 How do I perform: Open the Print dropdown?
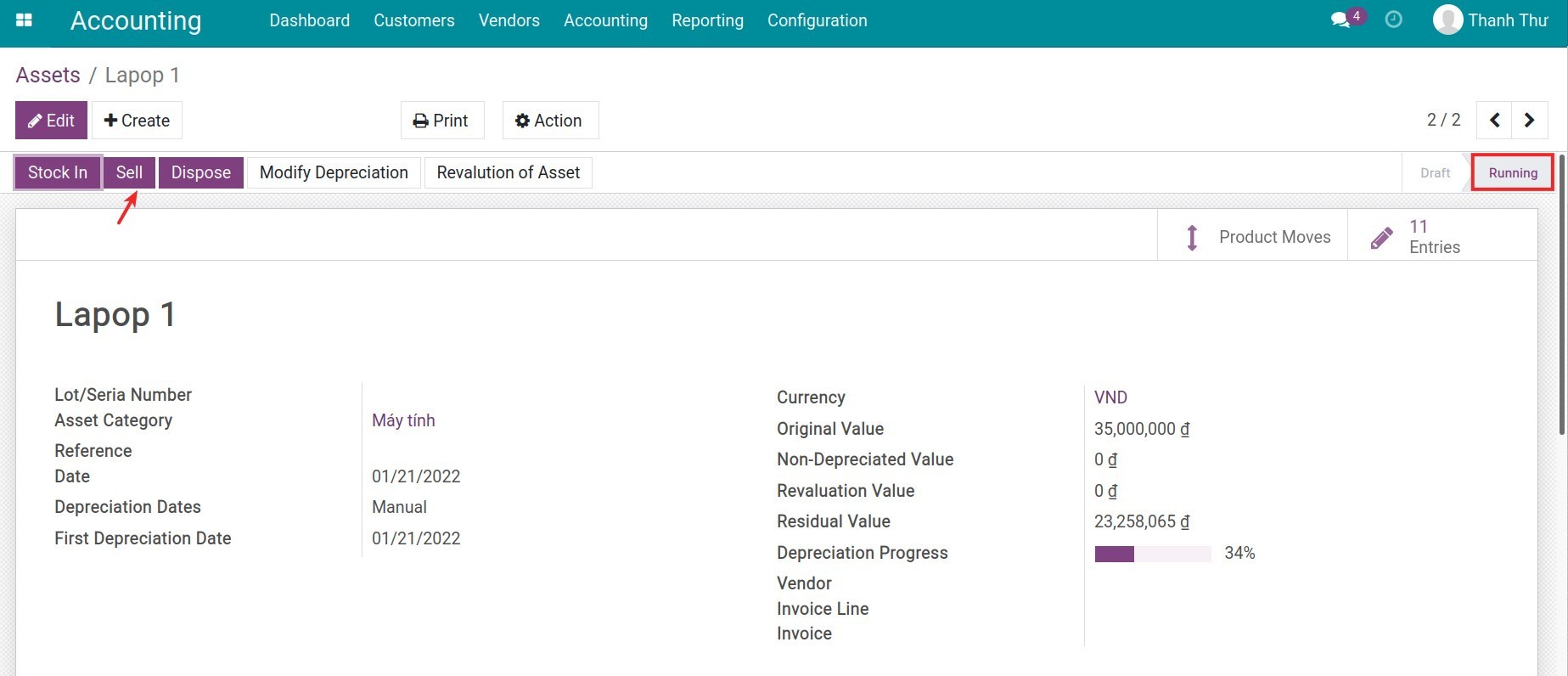441,121
